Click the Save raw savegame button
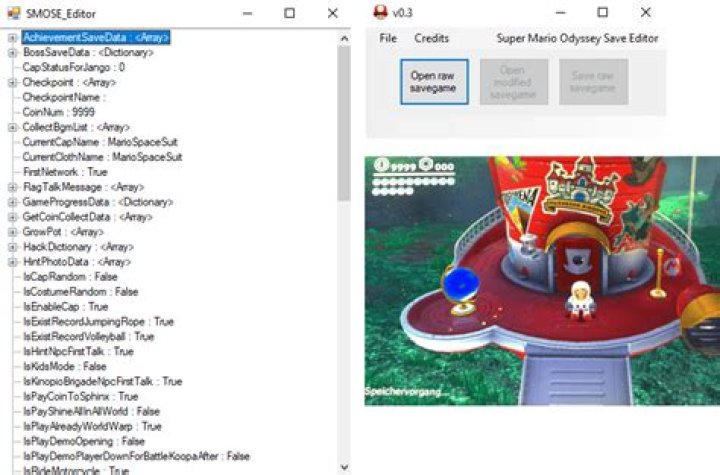 point(593,82)
